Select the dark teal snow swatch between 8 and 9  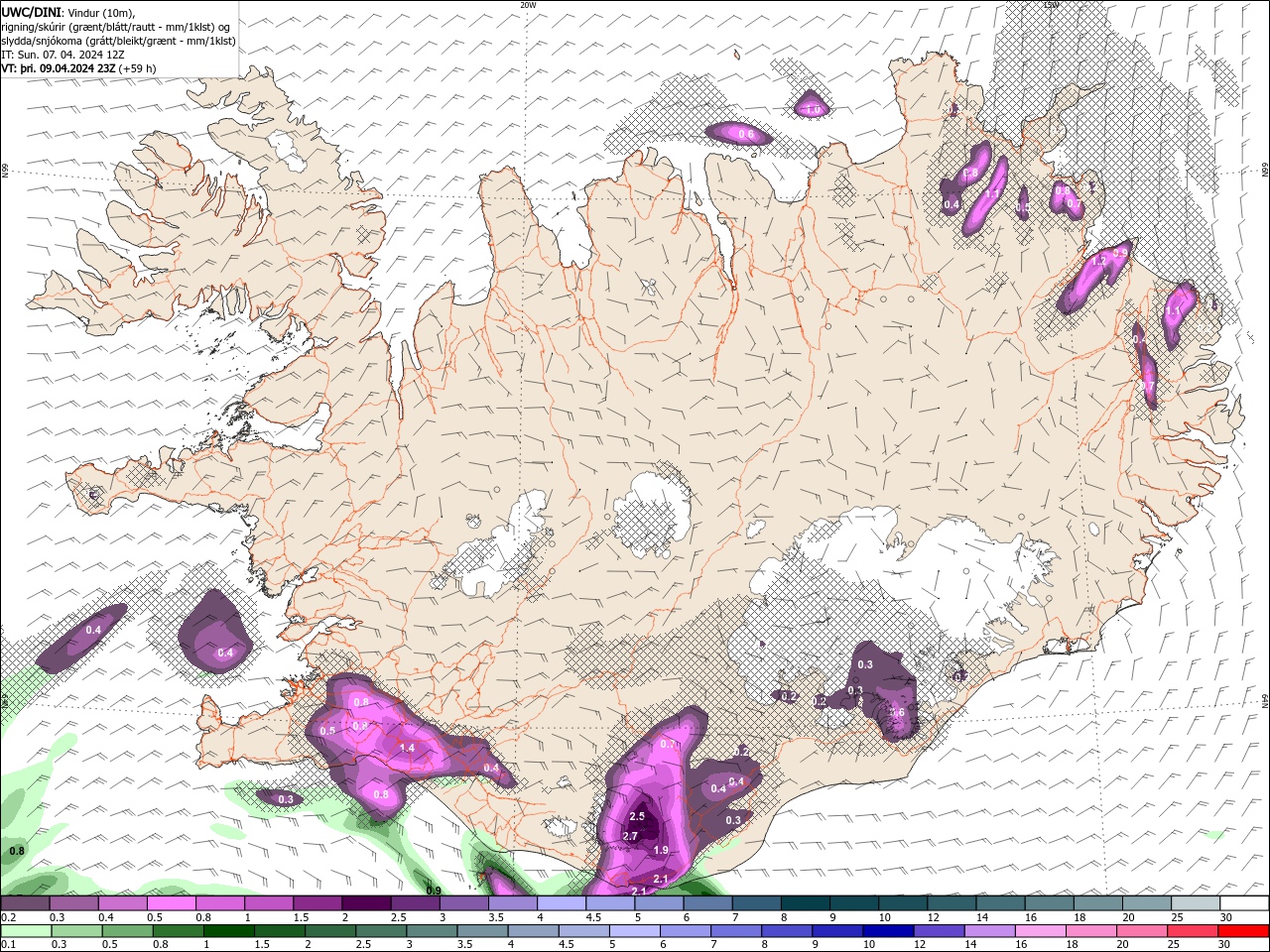[805, 903]
